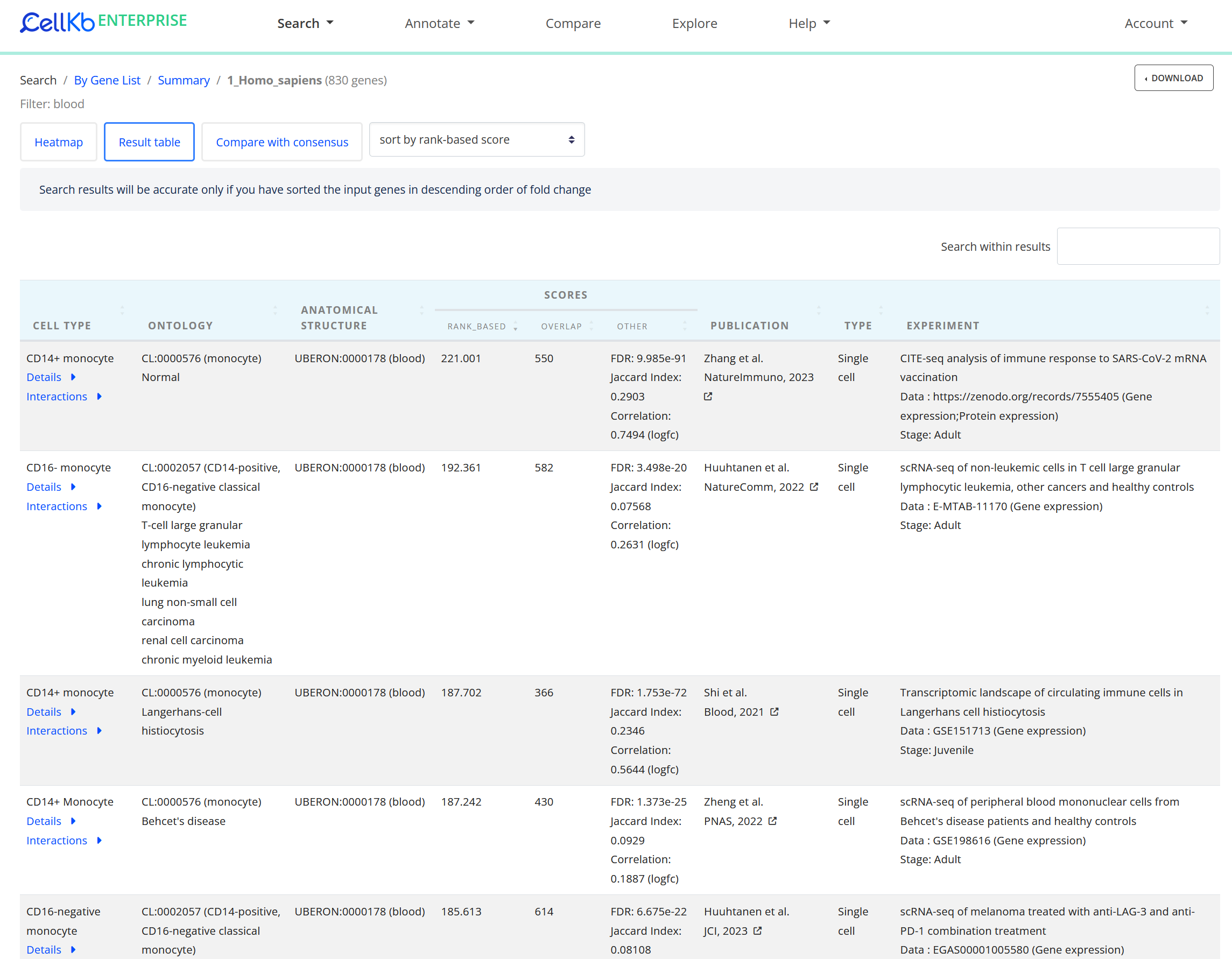The width and height of the screenshot is (1232, 959).
Task: Expand Details for CD16- monocyte row
Action: [x=51, y=487]
